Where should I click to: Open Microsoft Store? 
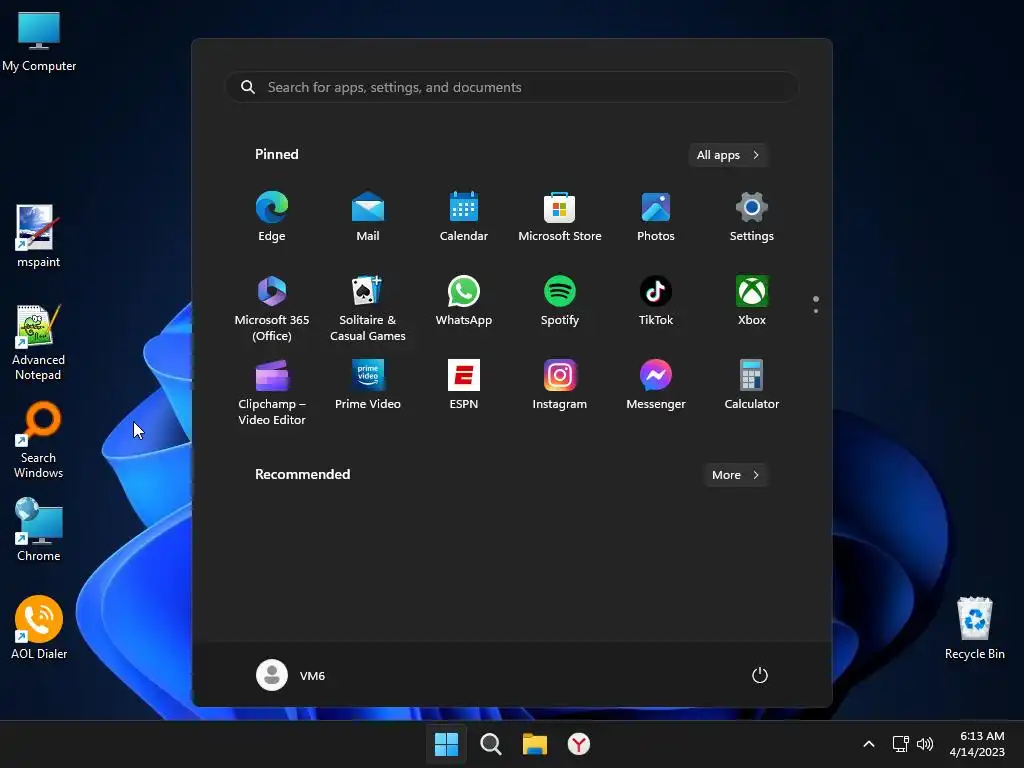560,217
